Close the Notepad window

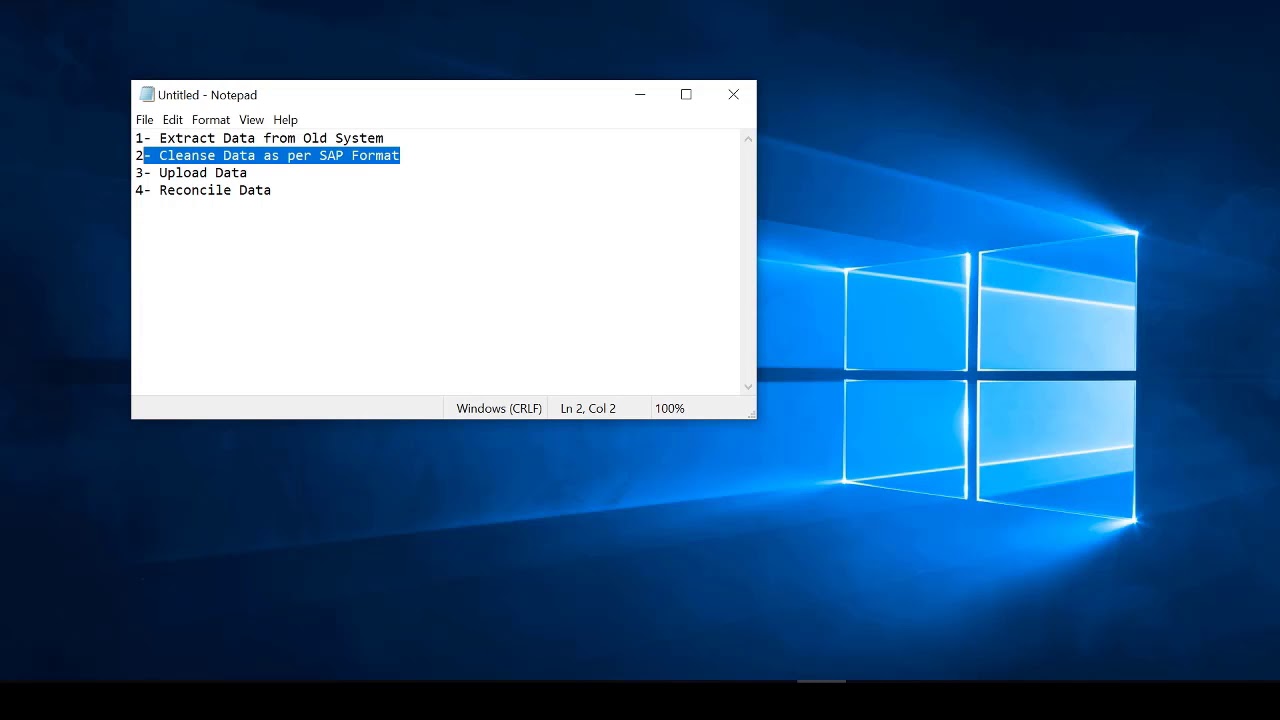(733, 95)
